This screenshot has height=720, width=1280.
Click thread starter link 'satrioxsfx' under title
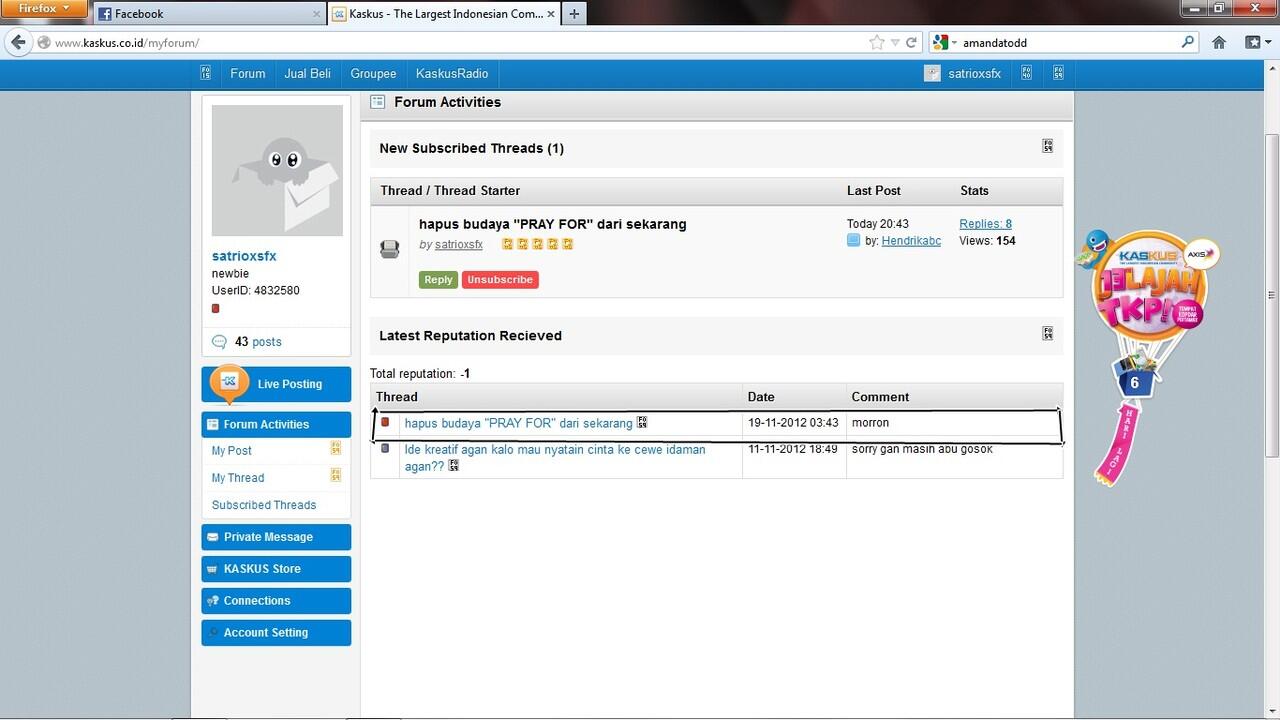pos(459,244)
